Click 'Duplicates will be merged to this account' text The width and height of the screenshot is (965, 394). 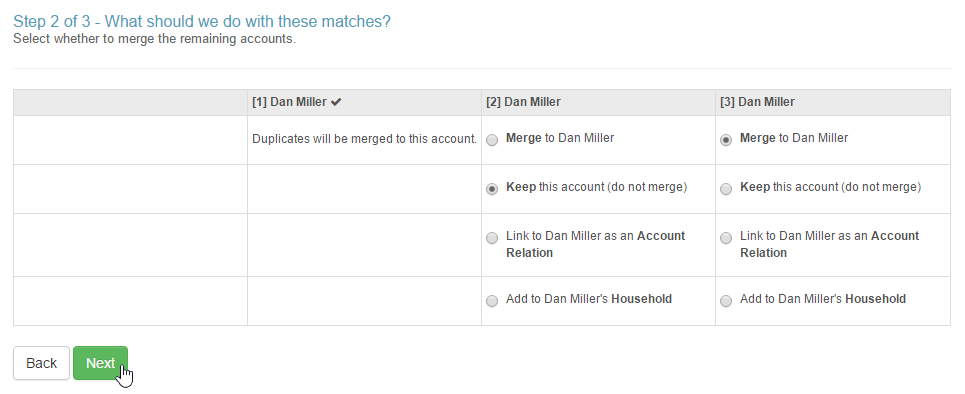(364, 139)
